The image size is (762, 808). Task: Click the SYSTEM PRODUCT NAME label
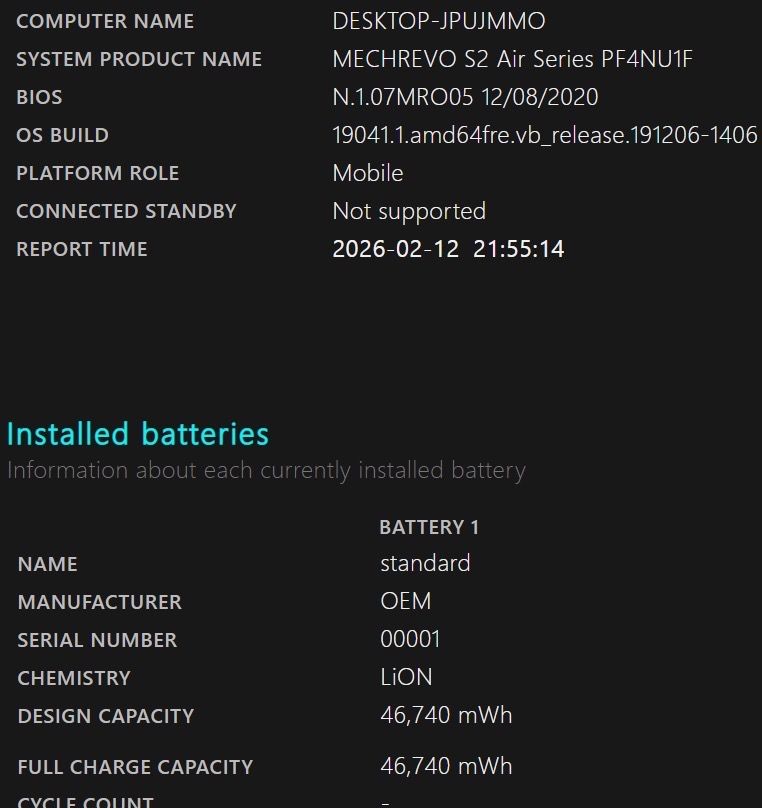point(139,59)
